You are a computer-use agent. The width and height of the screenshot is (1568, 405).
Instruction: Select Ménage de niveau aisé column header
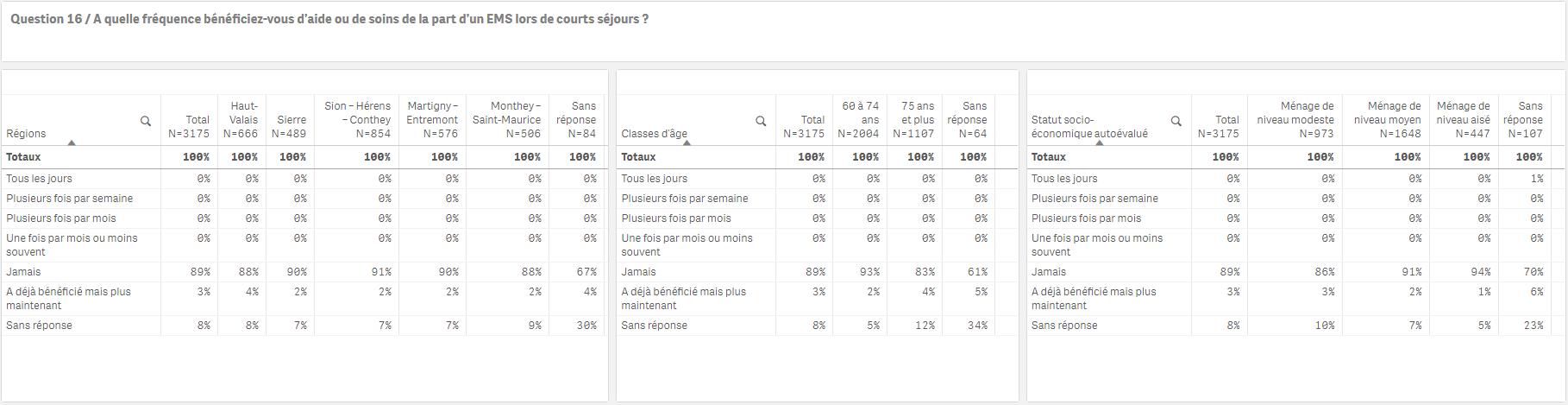tap(1463, 120)
